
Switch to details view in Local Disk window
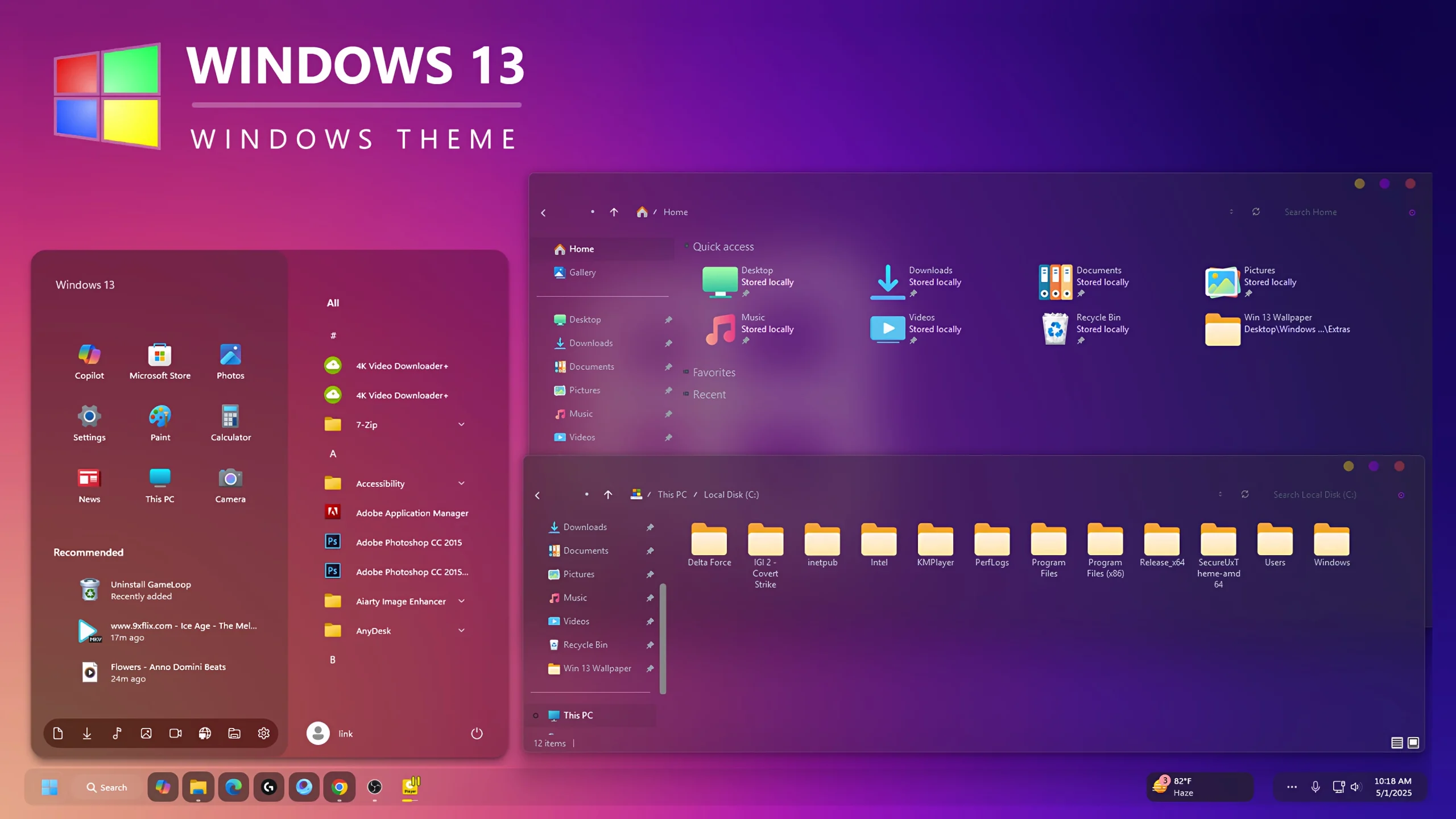pos(1397,743)
